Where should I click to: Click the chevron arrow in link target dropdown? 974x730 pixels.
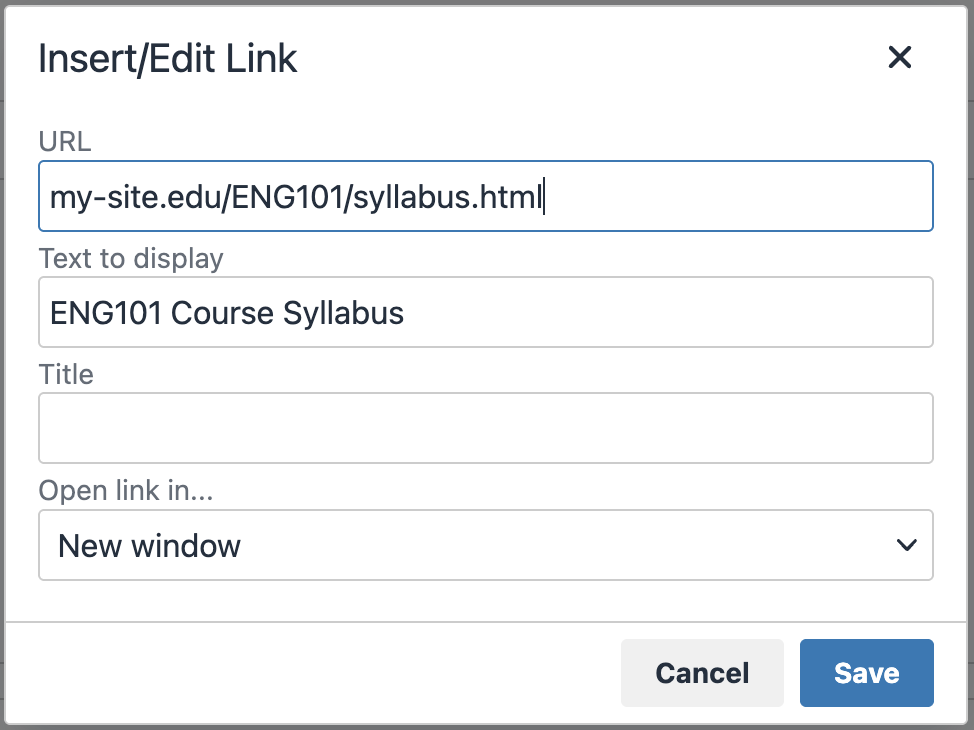[x=906, y=545]
